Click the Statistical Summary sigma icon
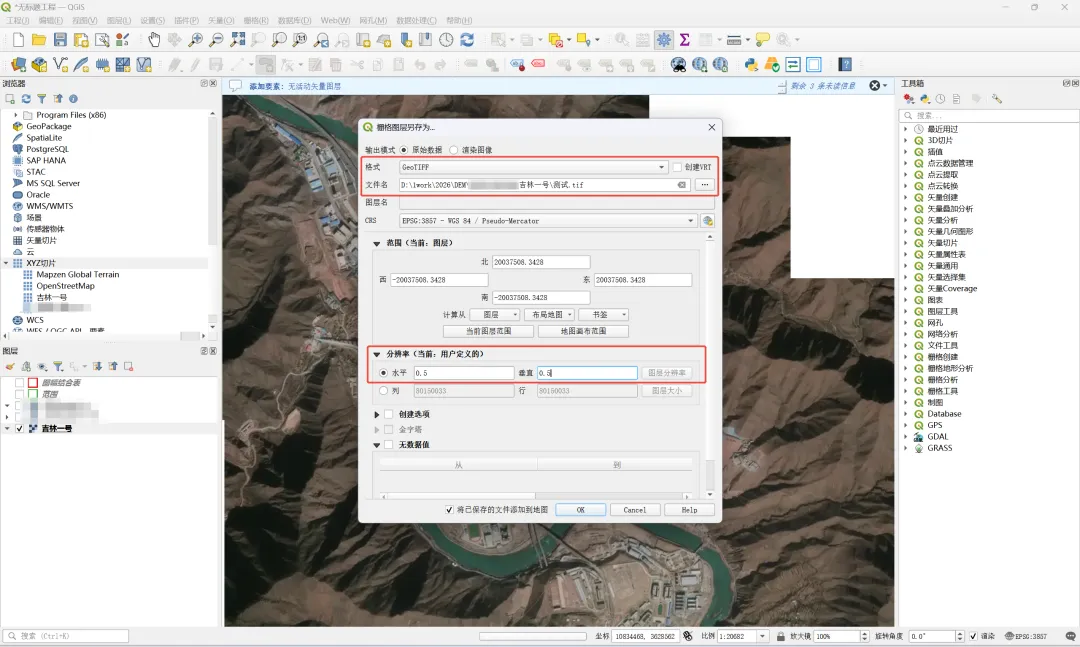1080x647 pixels. (x=685, y=40)
